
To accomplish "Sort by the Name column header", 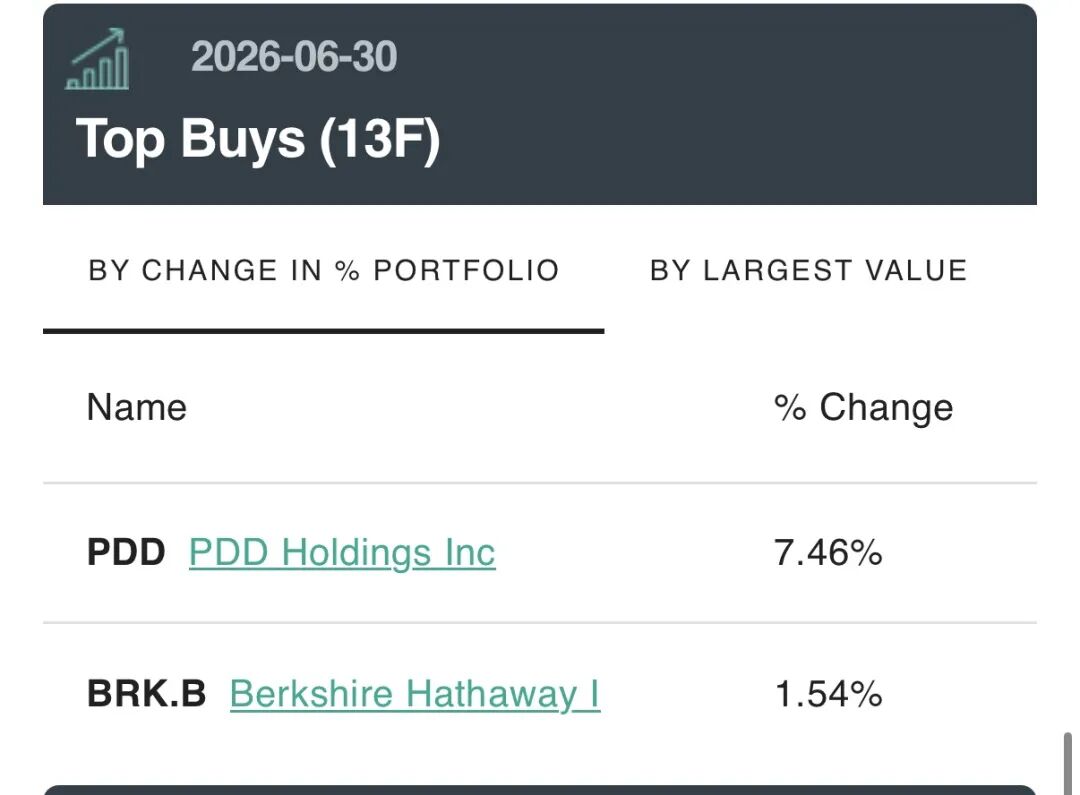I will click(137, 407).
